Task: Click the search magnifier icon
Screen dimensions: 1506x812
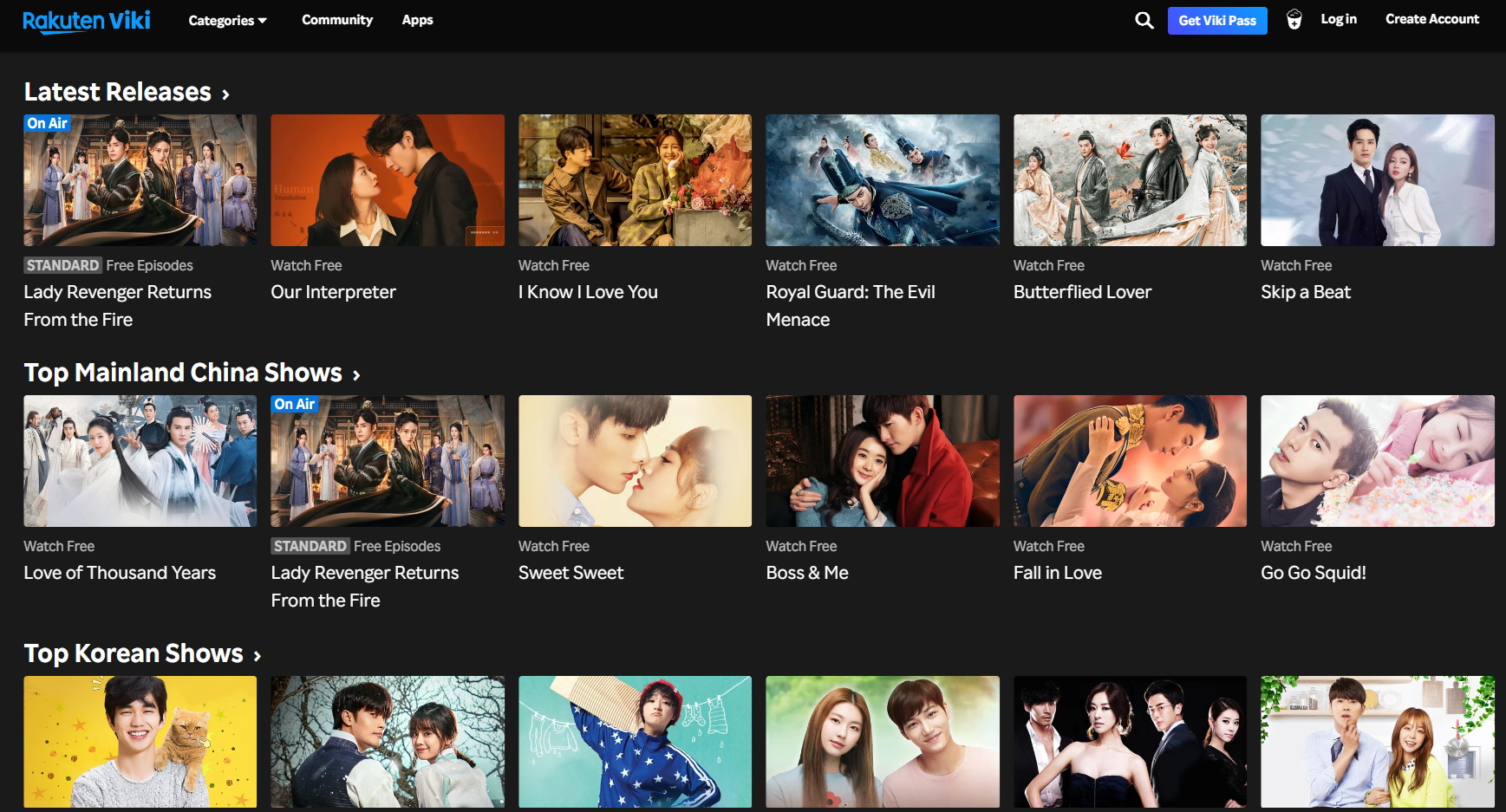Action: point(1144,20)
